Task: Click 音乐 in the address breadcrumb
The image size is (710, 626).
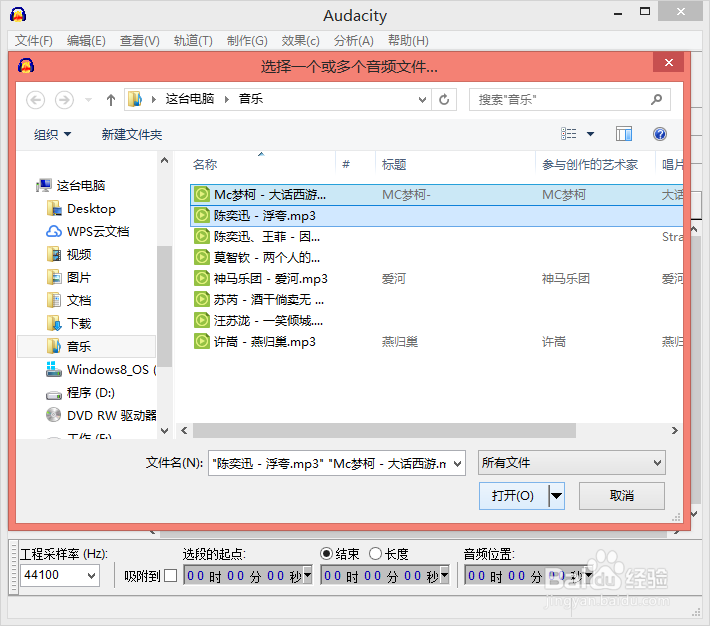Action: pos(250,99)
